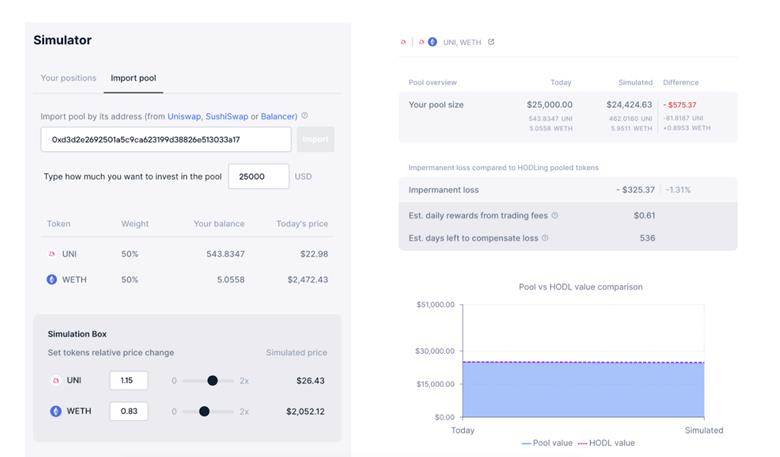Click the UNI token icon in token table

(52, 254)
